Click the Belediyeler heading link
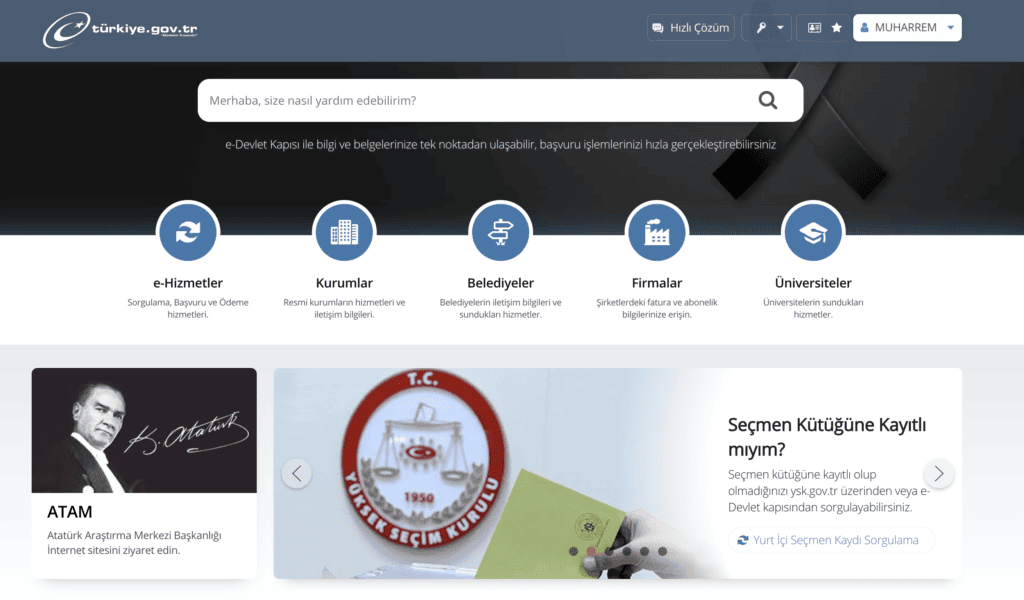 click(x=500, y=283)
